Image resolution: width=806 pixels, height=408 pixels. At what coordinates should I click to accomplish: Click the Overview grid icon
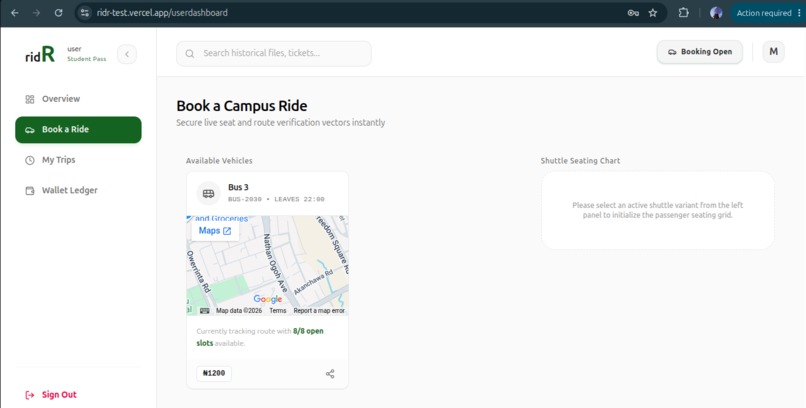tap(30, 99)
